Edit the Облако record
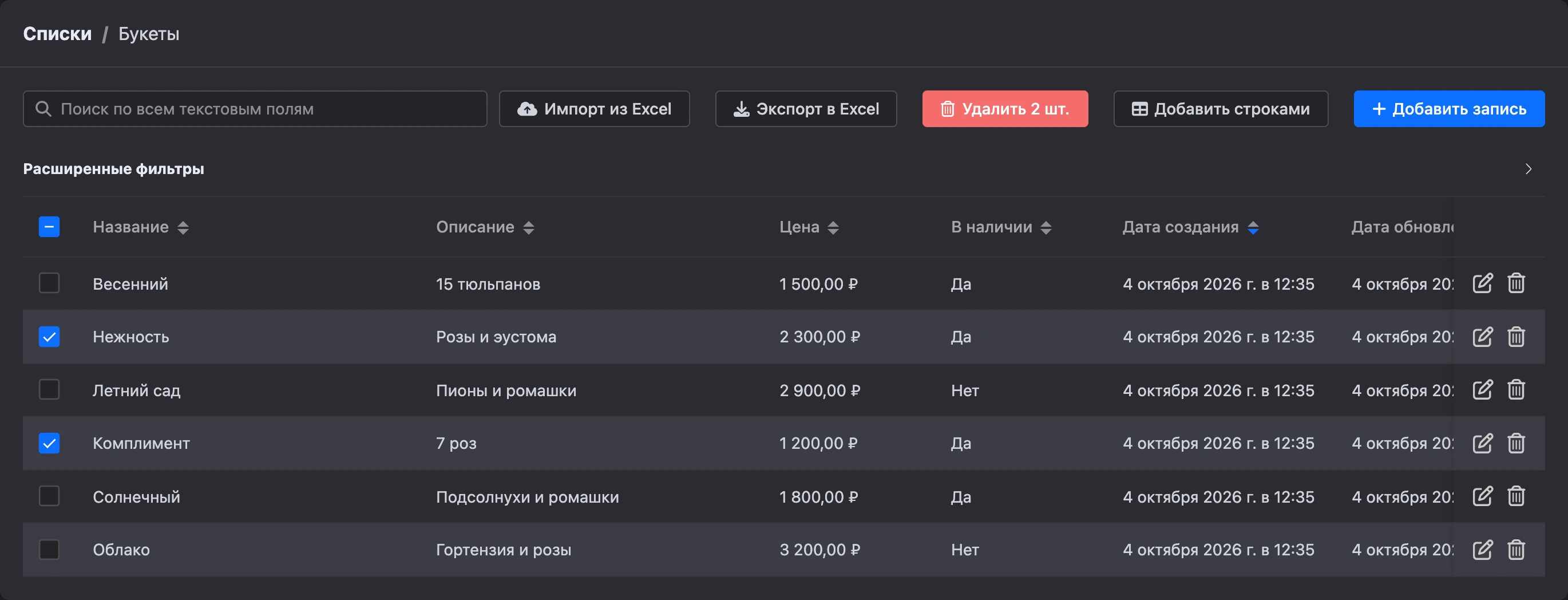Screen dimensions: 1568x600 coord(1482,550)
